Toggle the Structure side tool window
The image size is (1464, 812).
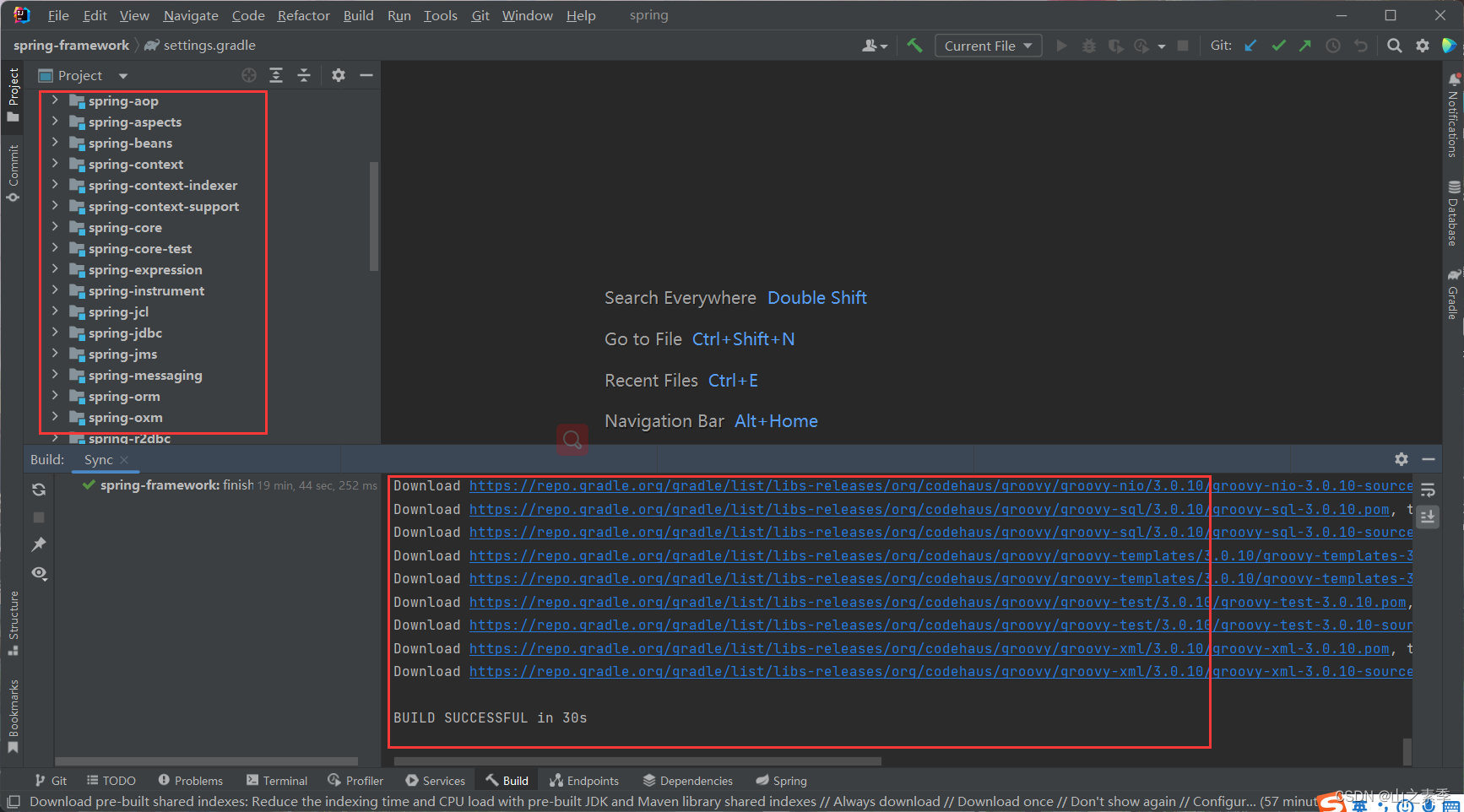point(13,623)
